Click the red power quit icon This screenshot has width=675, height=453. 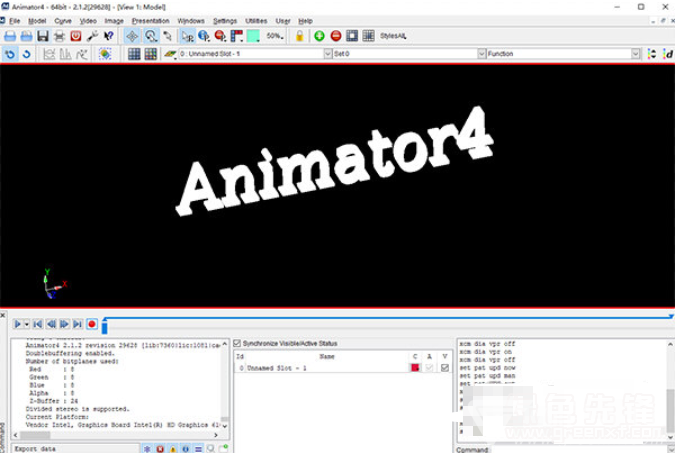pos(76,36)
